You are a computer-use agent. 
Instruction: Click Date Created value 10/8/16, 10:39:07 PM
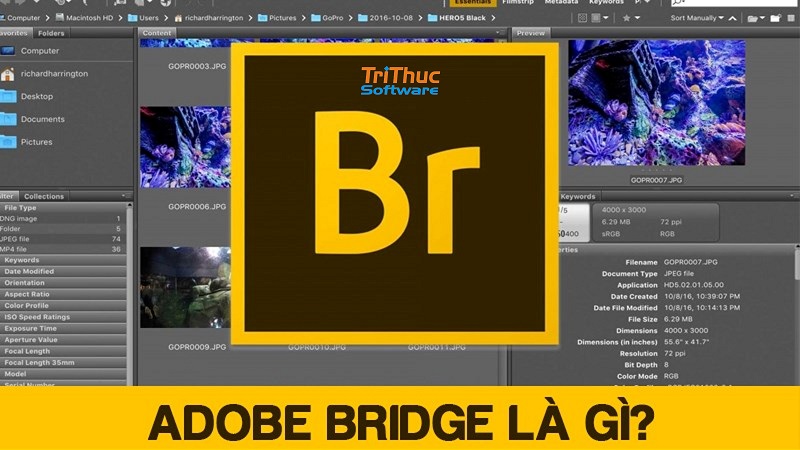702,296
